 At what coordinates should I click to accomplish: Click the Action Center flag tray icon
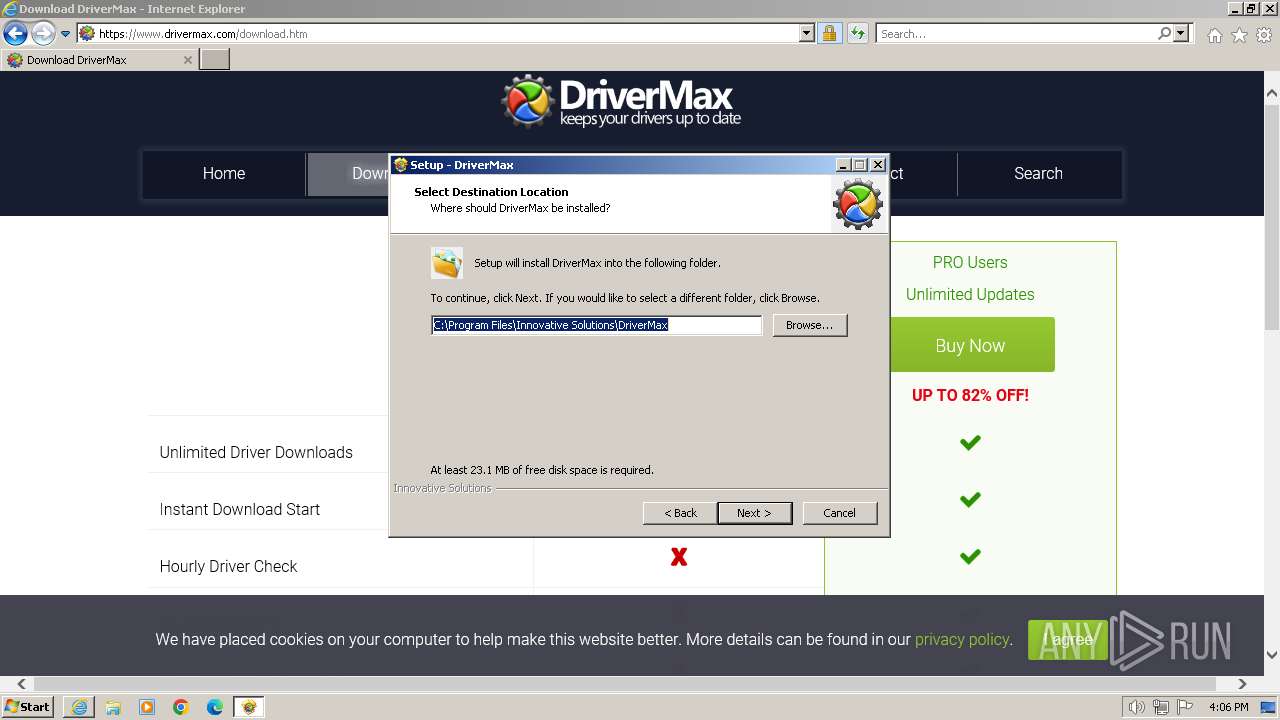tap(1185, 707)
